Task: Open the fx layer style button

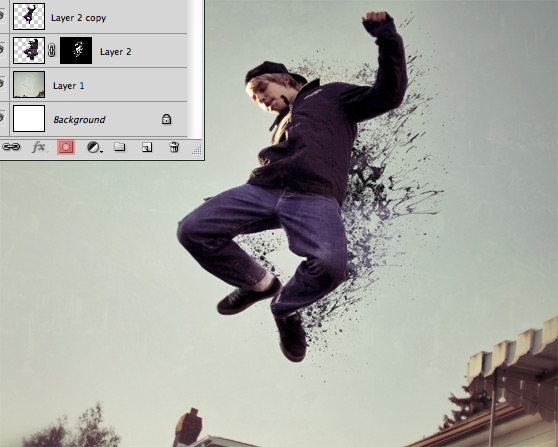Action: click(38, 147)
